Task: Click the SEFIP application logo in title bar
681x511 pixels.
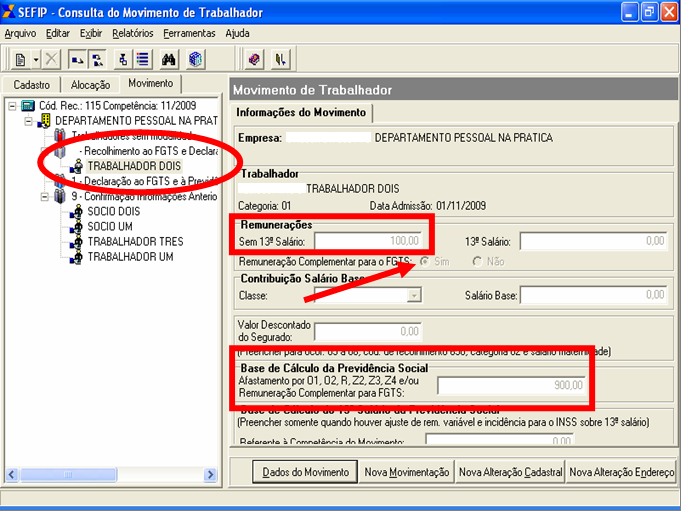Action: [9, 12]
